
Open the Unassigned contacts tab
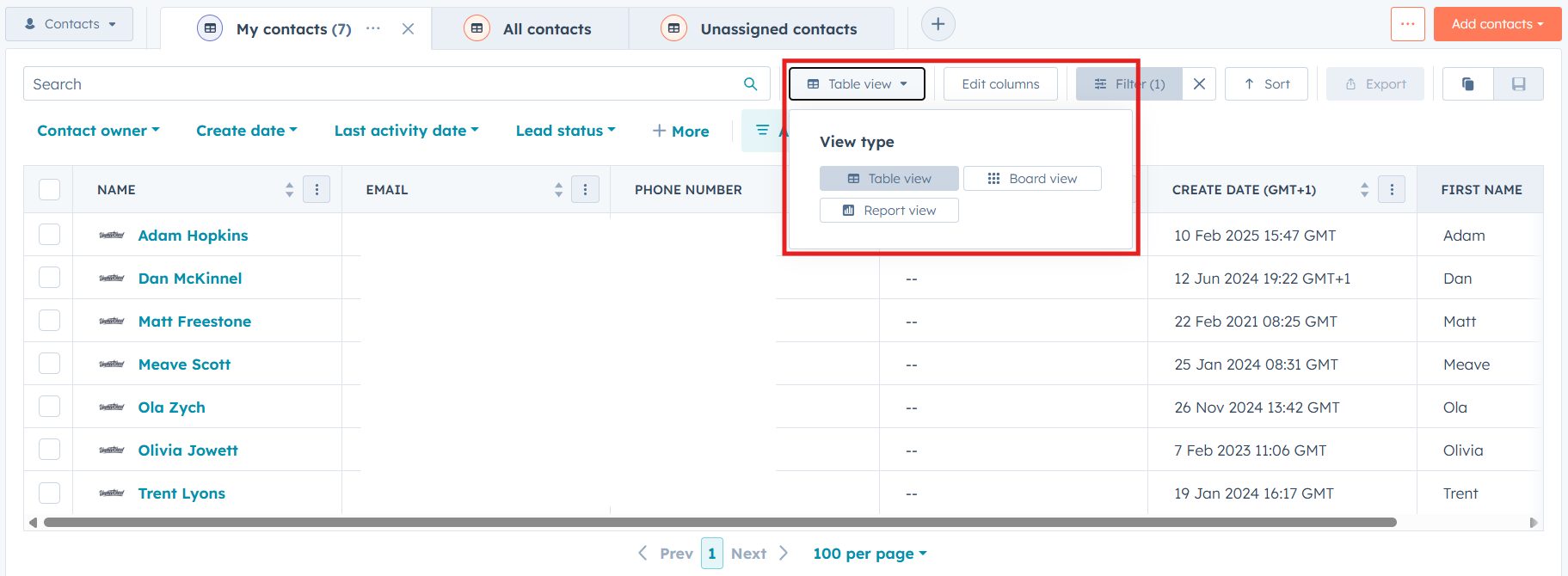click(777, 28)
